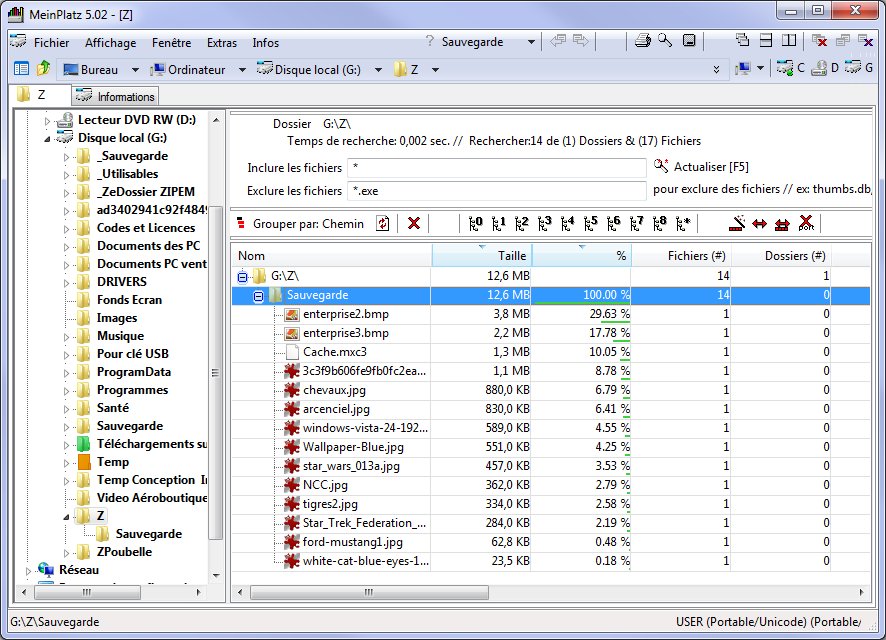Sort by the Taille column header
This screenshot has width=886, height=640.
point(481,255)
